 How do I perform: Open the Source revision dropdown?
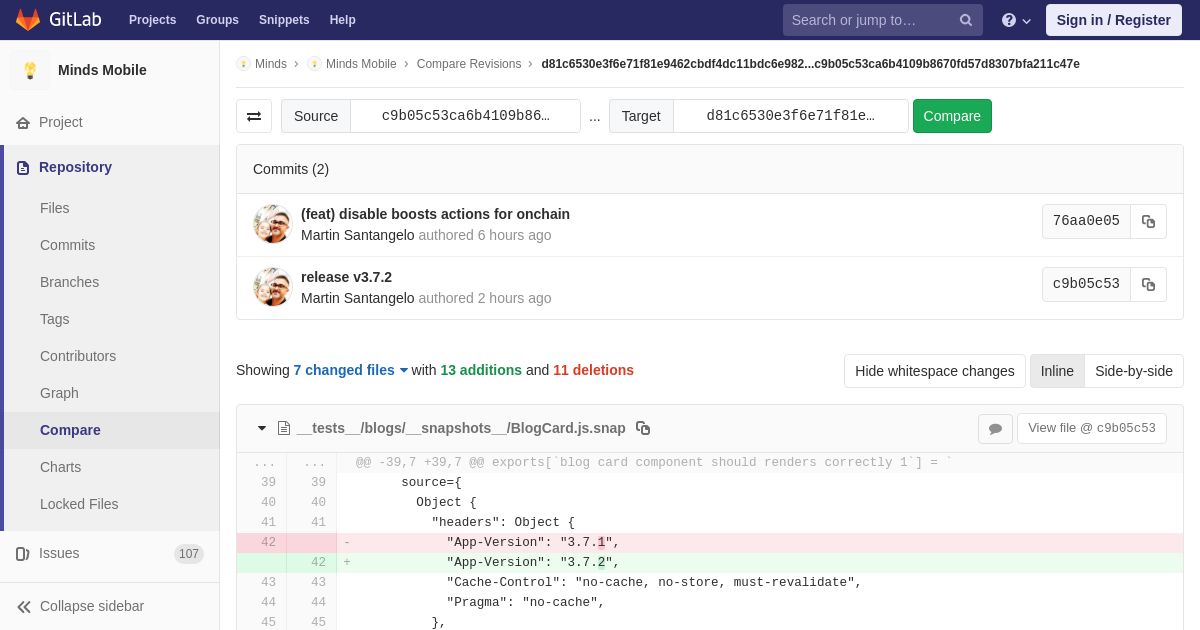(465, 116)
